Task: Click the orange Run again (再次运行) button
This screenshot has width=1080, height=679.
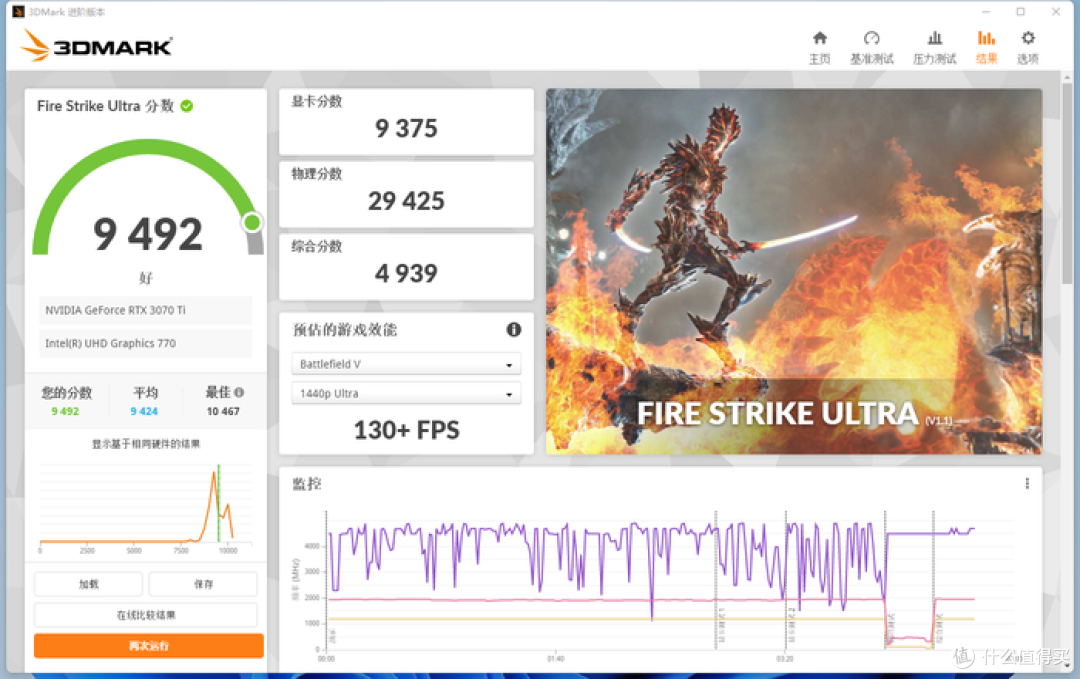Action: (149, 646)
